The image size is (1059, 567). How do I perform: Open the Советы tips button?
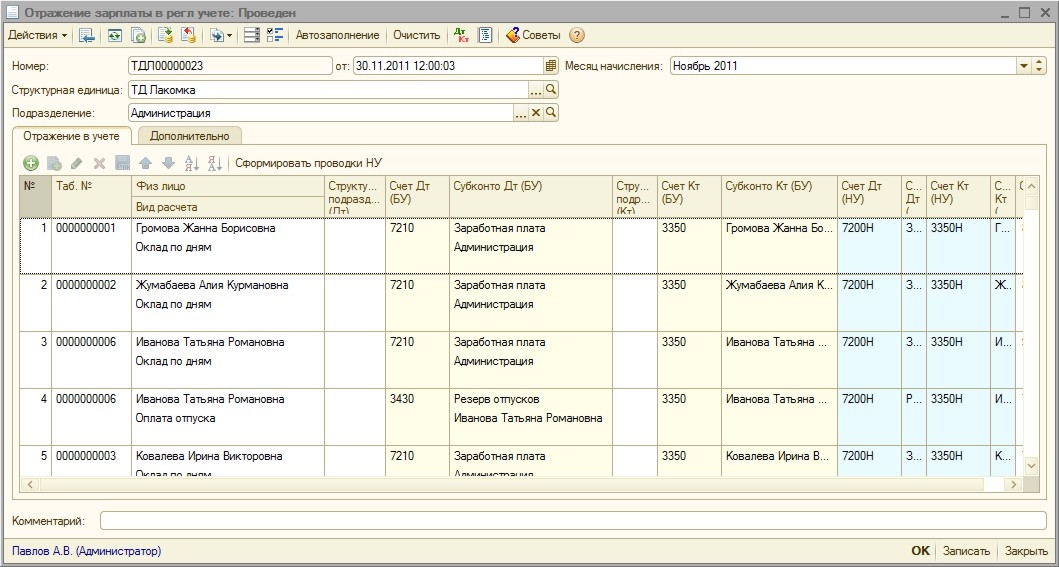(x=532, y=35)
